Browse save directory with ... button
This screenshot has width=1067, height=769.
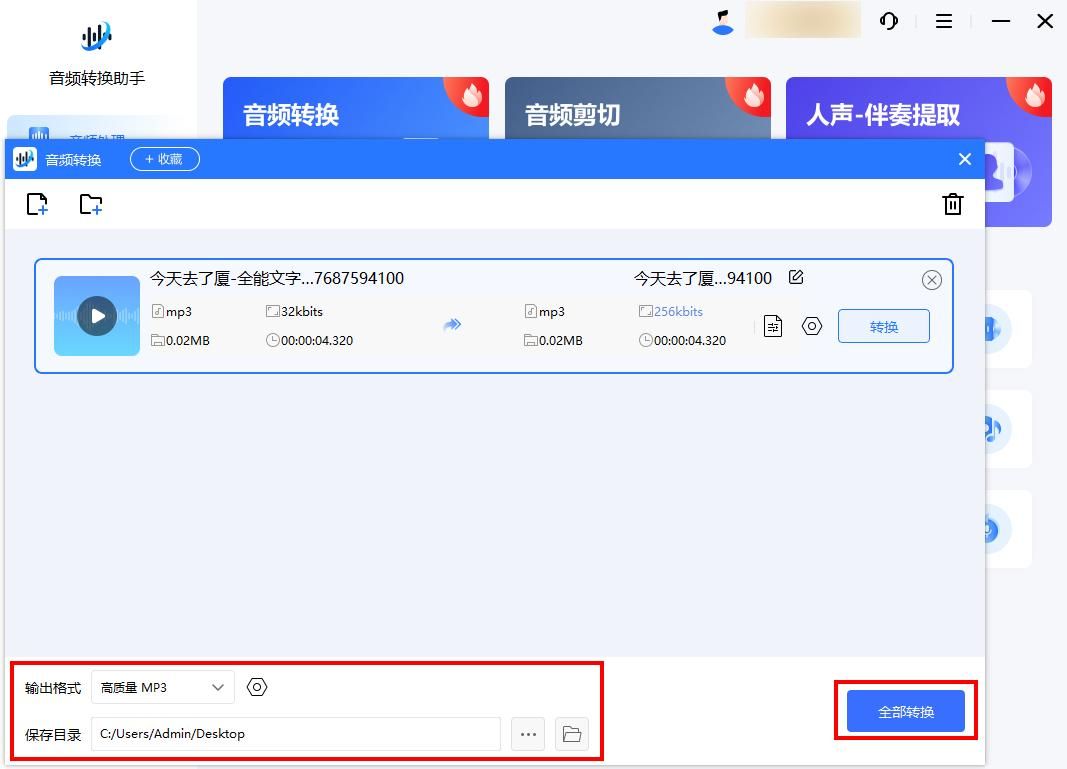(x=528, y=734)
